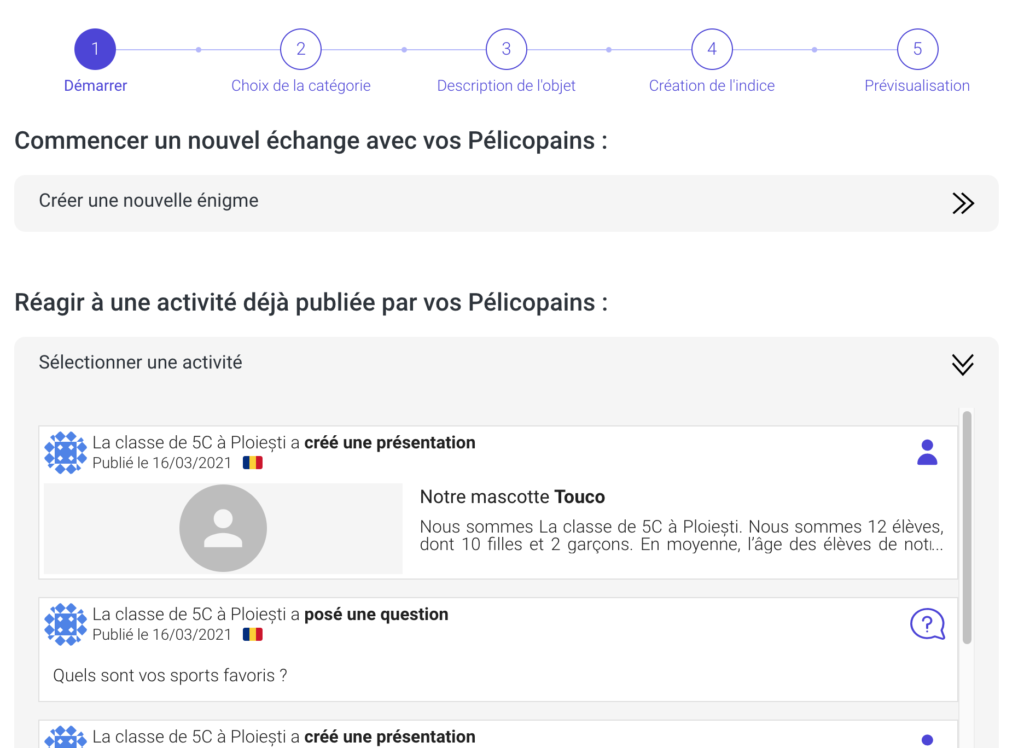Click class avatar on the posed question card
1024x748 pixels.
coord(66,624)
